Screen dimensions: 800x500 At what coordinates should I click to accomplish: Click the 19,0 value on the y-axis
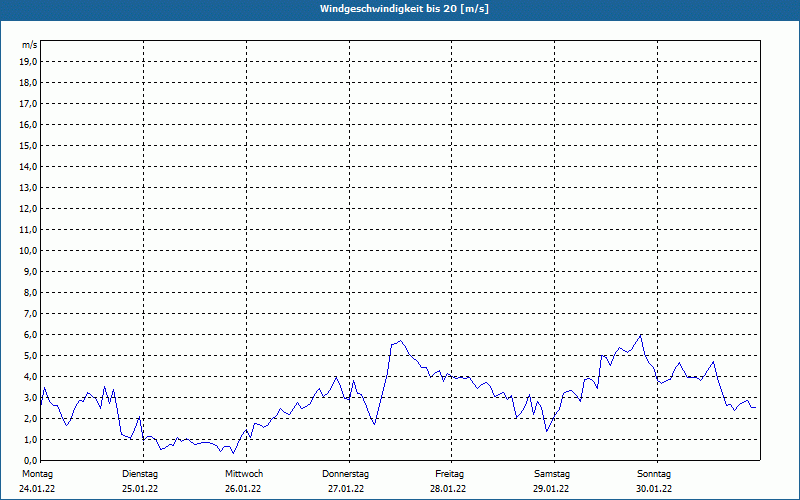29,61
